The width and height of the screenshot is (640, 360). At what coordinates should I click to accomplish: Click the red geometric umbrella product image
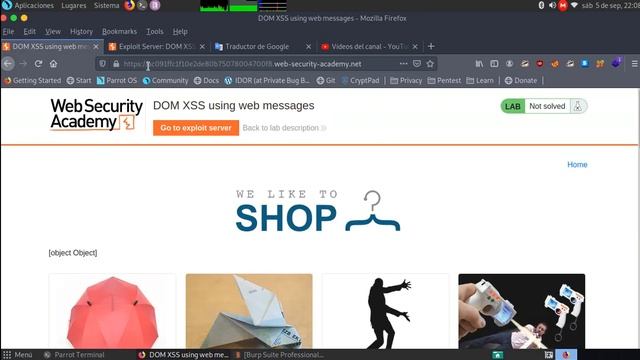coord(112,311)
